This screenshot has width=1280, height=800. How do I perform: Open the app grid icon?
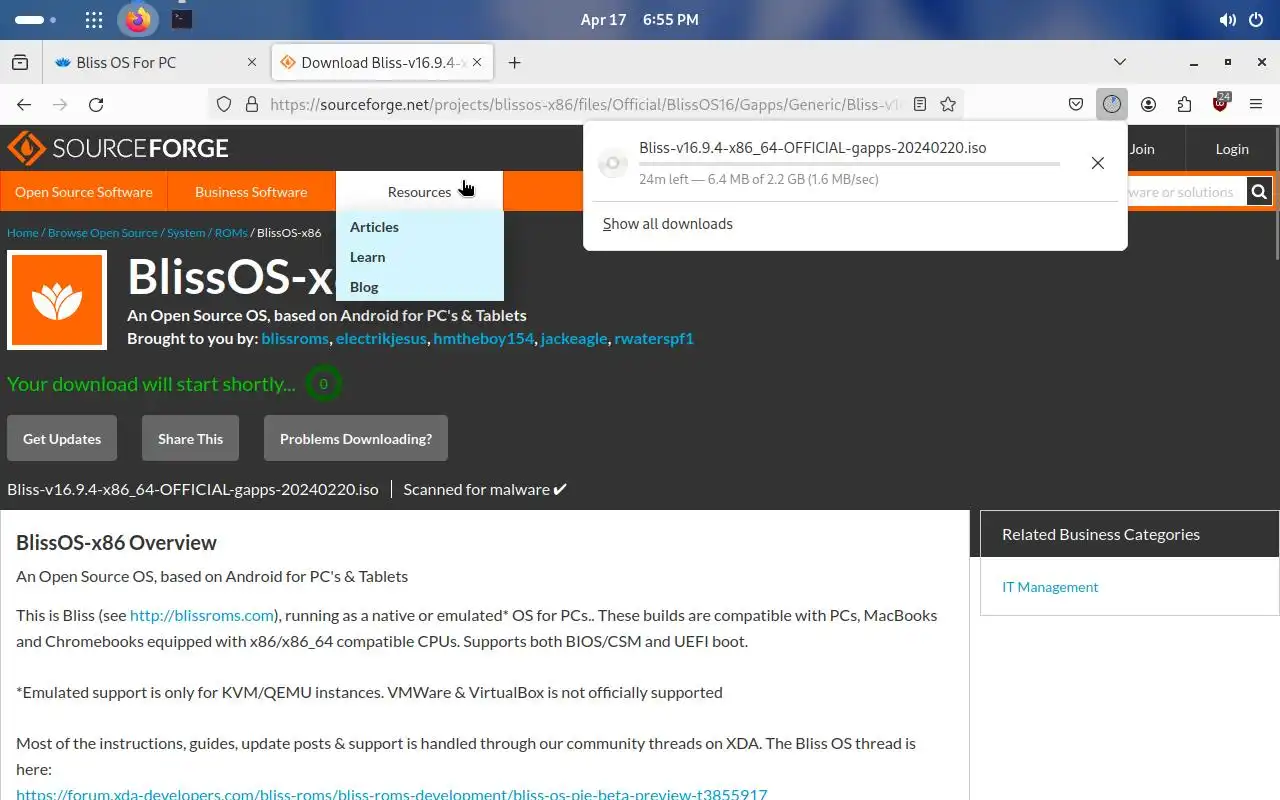pyautogui.click(x=94, y=19)
